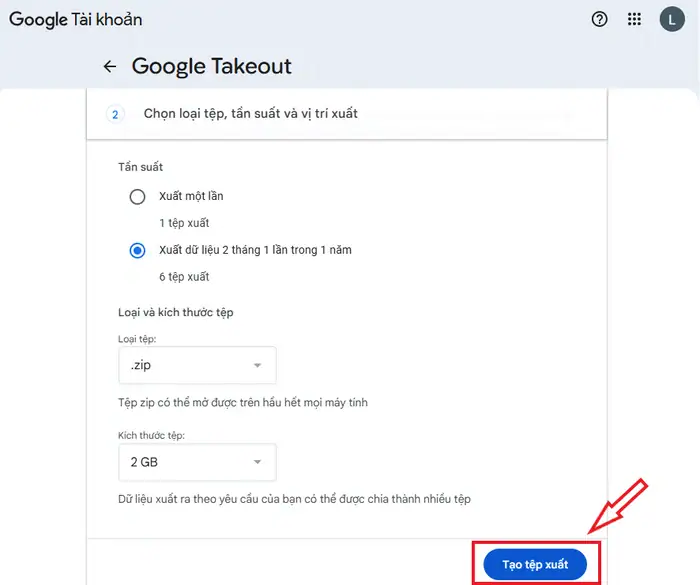Click the "Tần suất" section heading
700x585 pixels.
coord(141,167)
